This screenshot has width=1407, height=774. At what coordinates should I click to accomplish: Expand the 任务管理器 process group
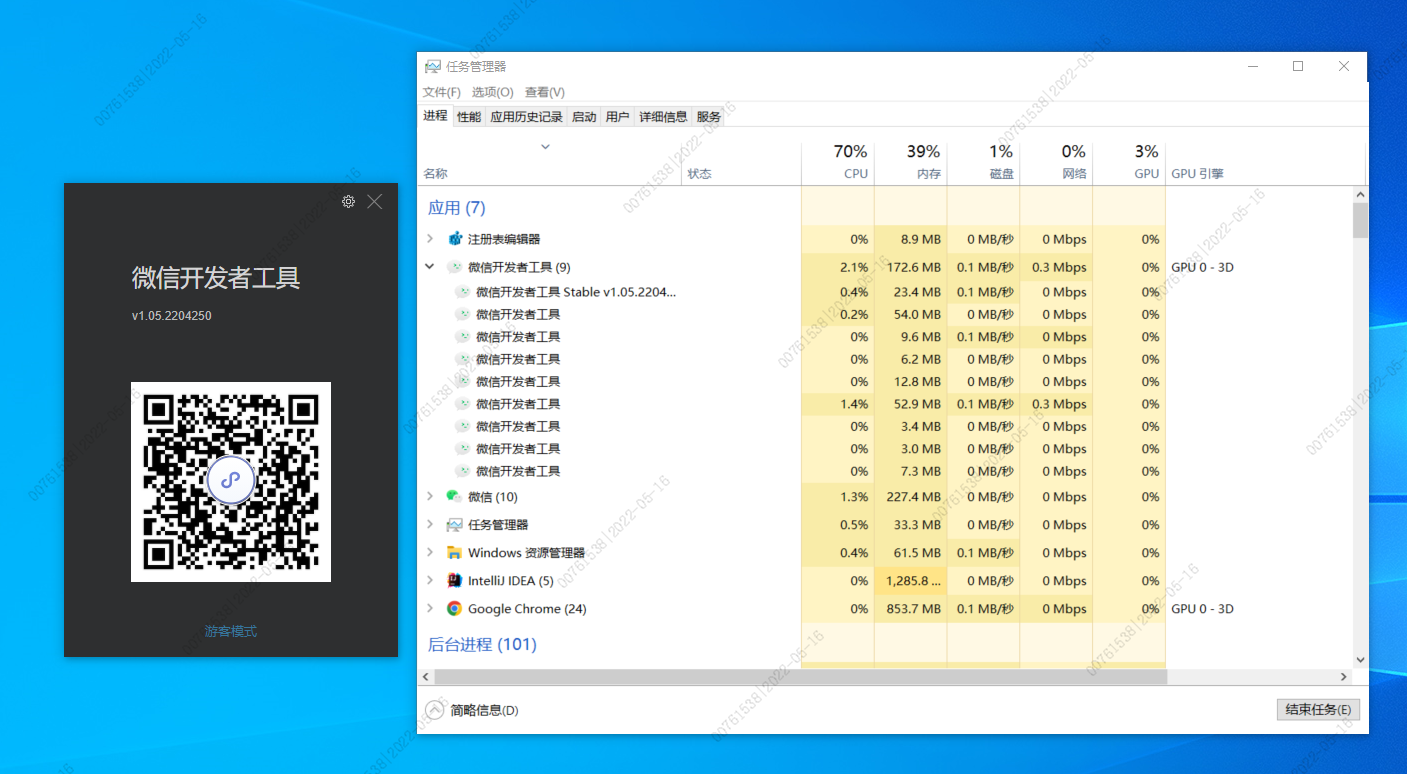point(430,525)
